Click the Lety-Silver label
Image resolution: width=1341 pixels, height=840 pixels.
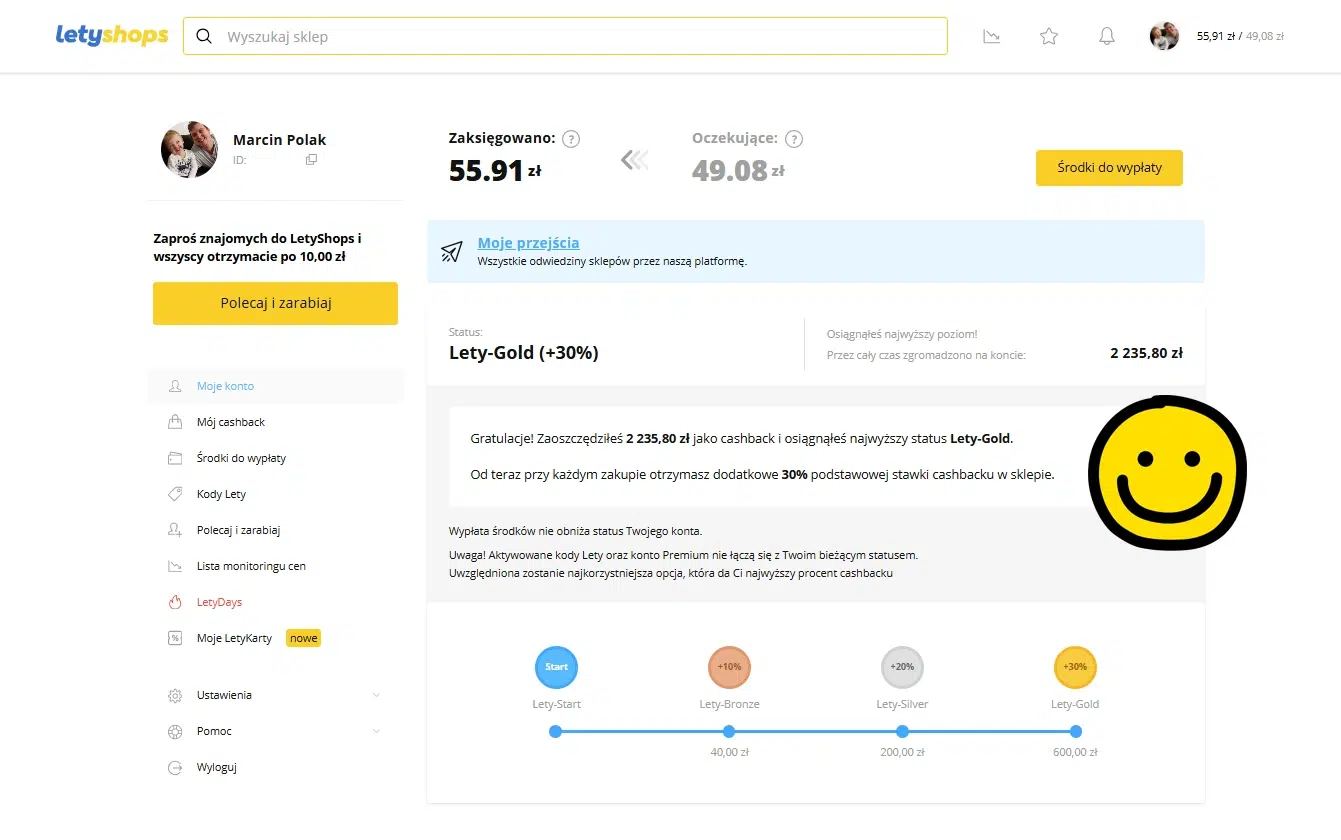(902, 704)
